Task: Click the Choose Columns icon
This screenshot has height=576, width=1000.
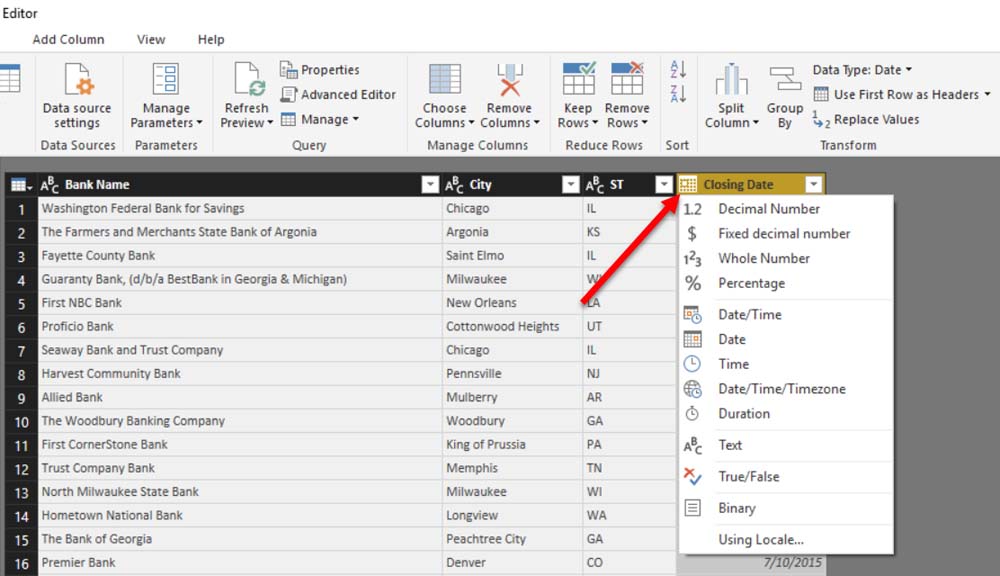Action: [x=444, y=81]
